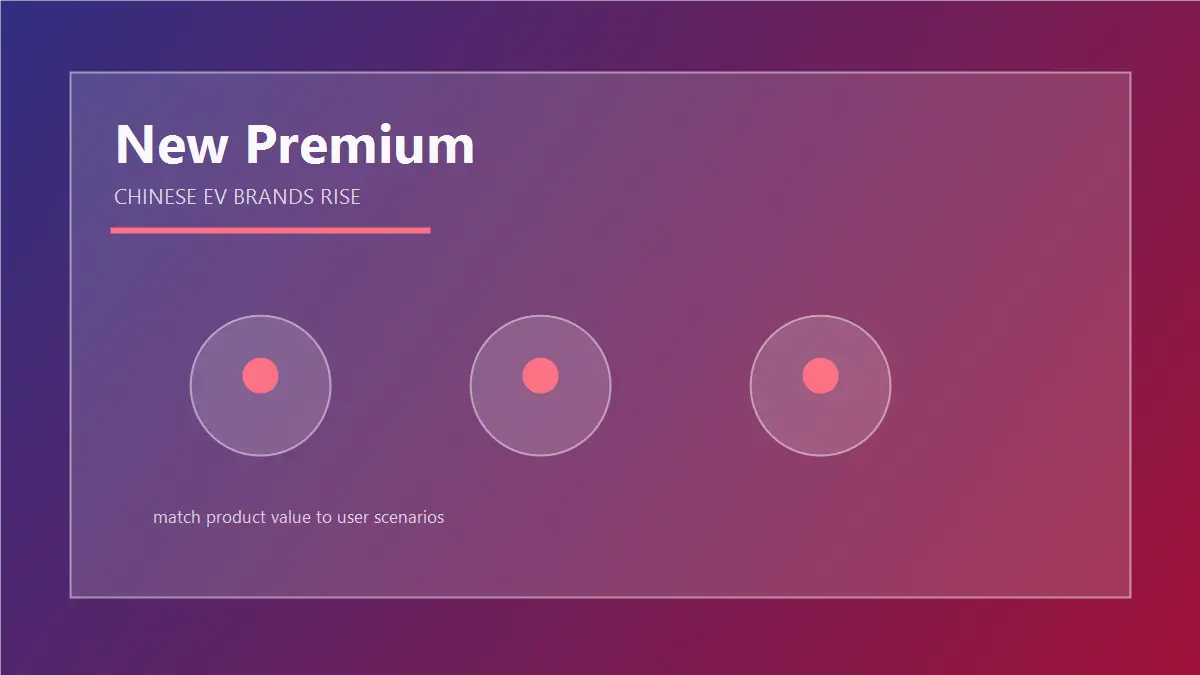
Task: Click the word "Premium" in the title
Action: (361, 145)
